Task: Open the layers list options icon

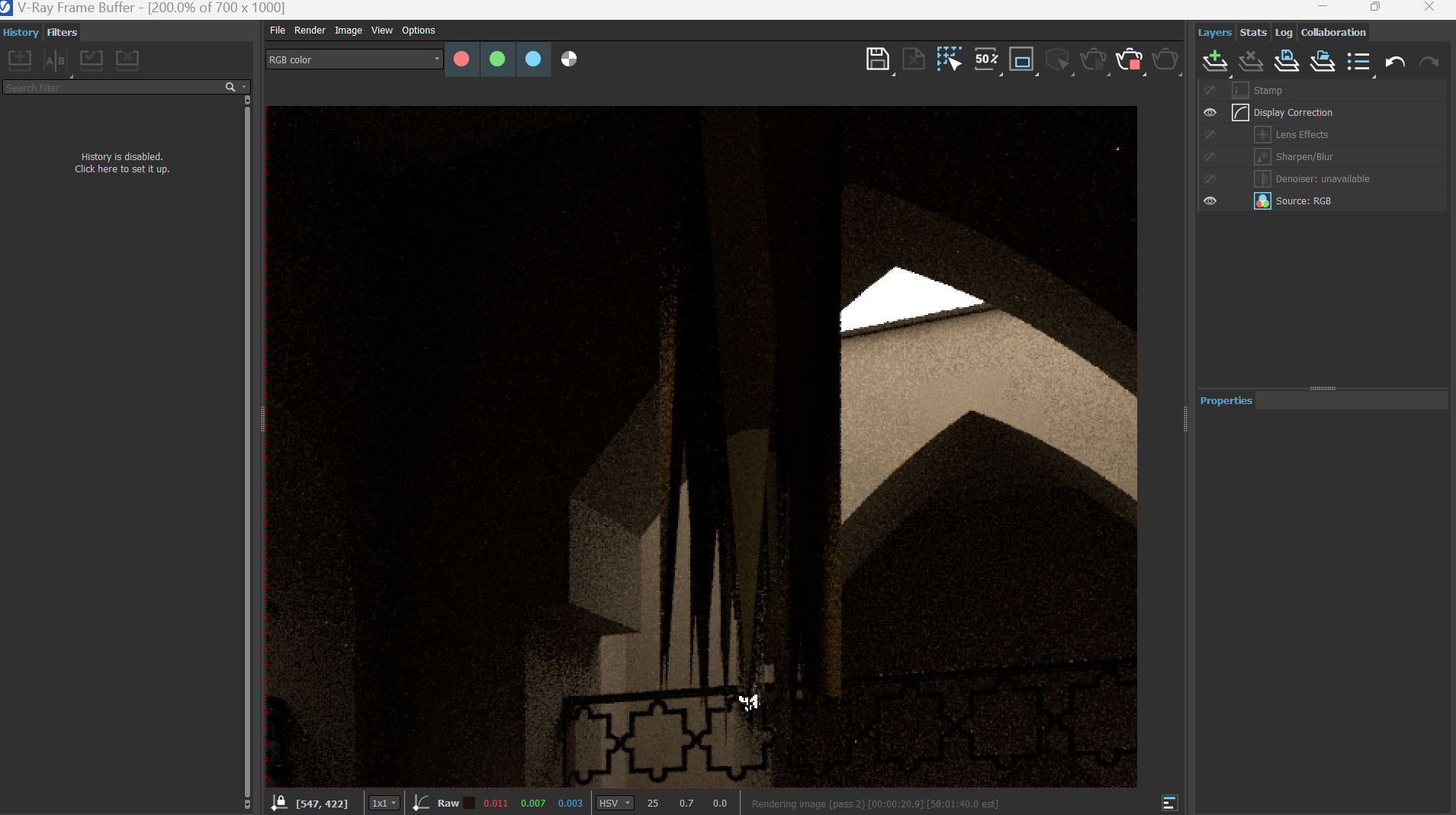Action: pyautogui.click(x=1358, y=61)
